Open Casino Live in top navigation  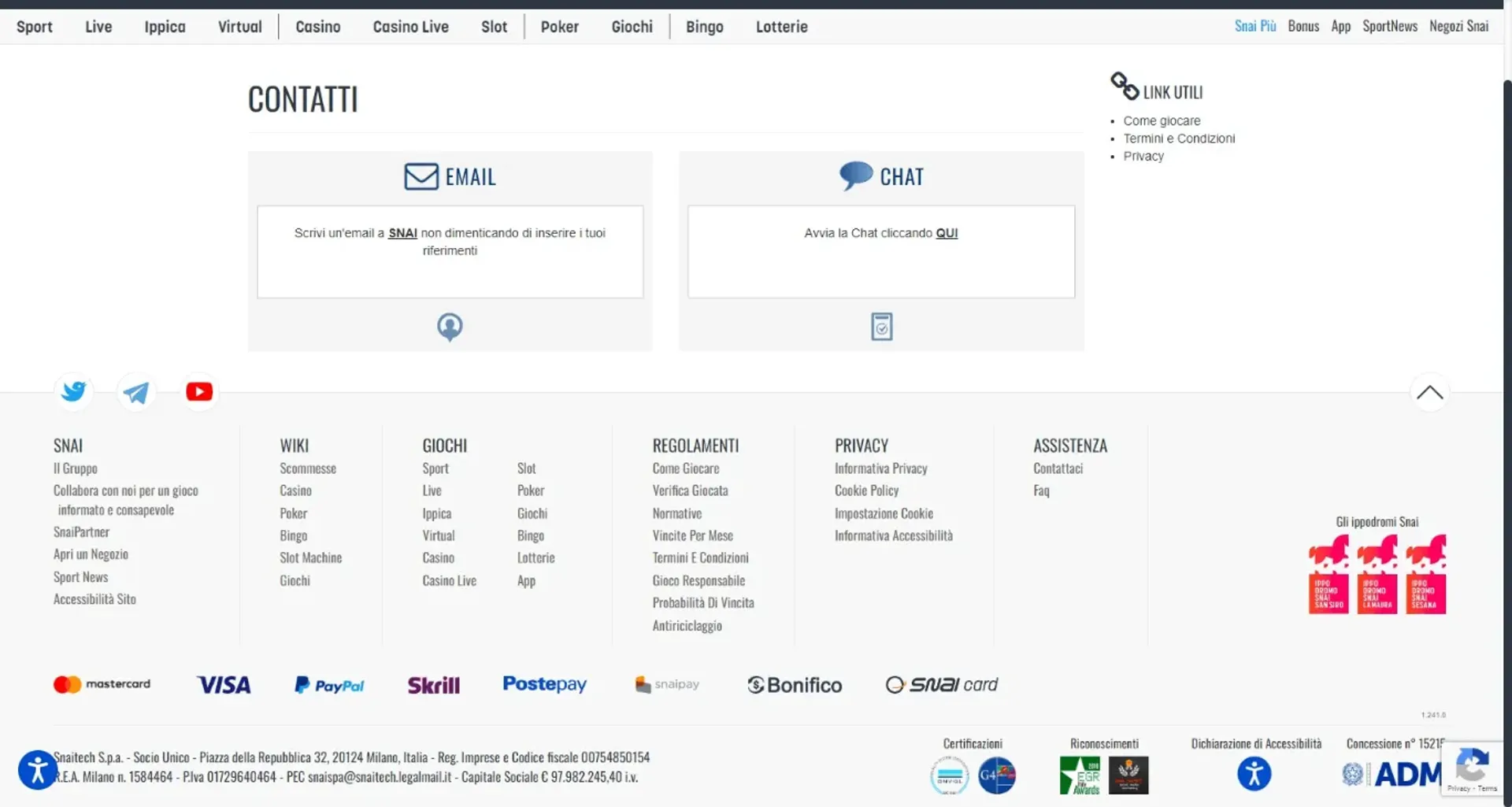click(410, 27)
